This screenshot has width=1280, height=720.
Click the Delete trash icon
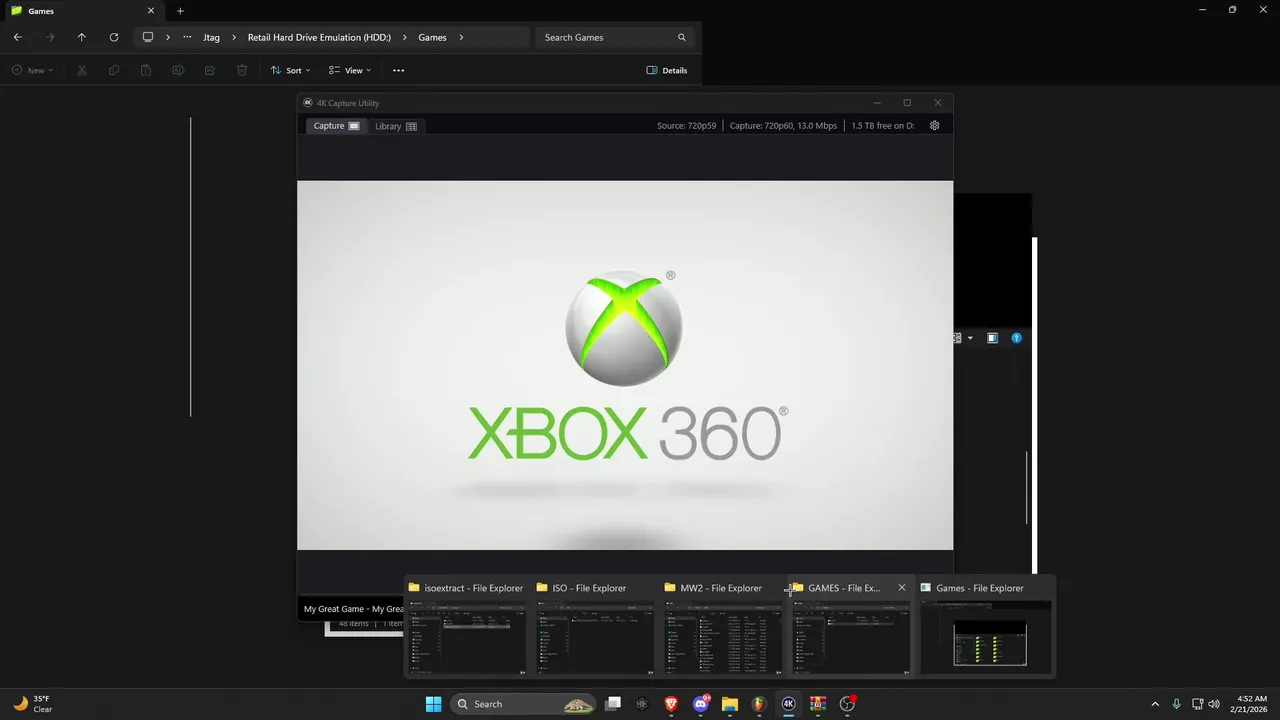point(242,70)
